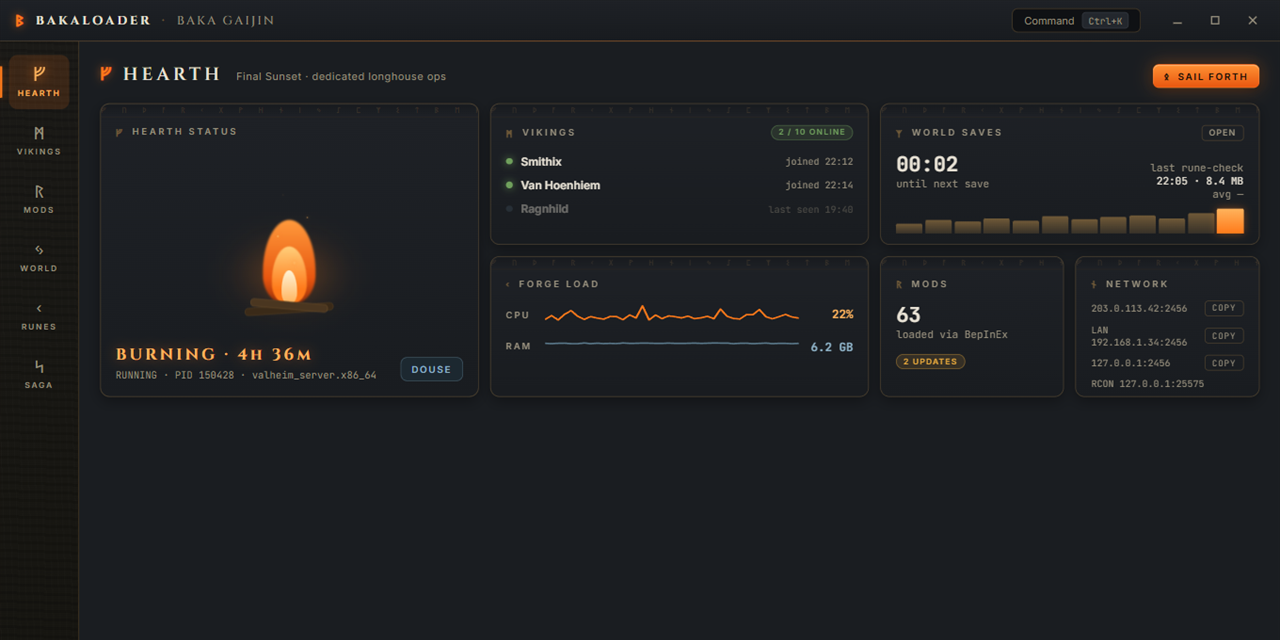Viewport: 1280px width, 640px height.
Task: Open the 2 Updates mods badge
Action: point(930,361)
